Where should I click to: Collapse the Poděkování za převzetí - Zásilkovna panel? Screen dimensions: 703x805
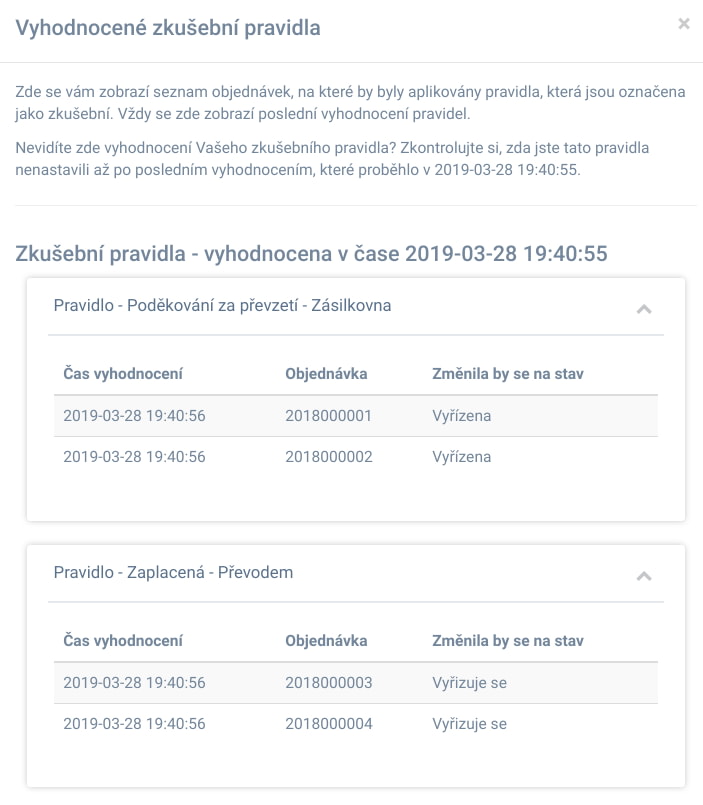(x=644, y=309)
